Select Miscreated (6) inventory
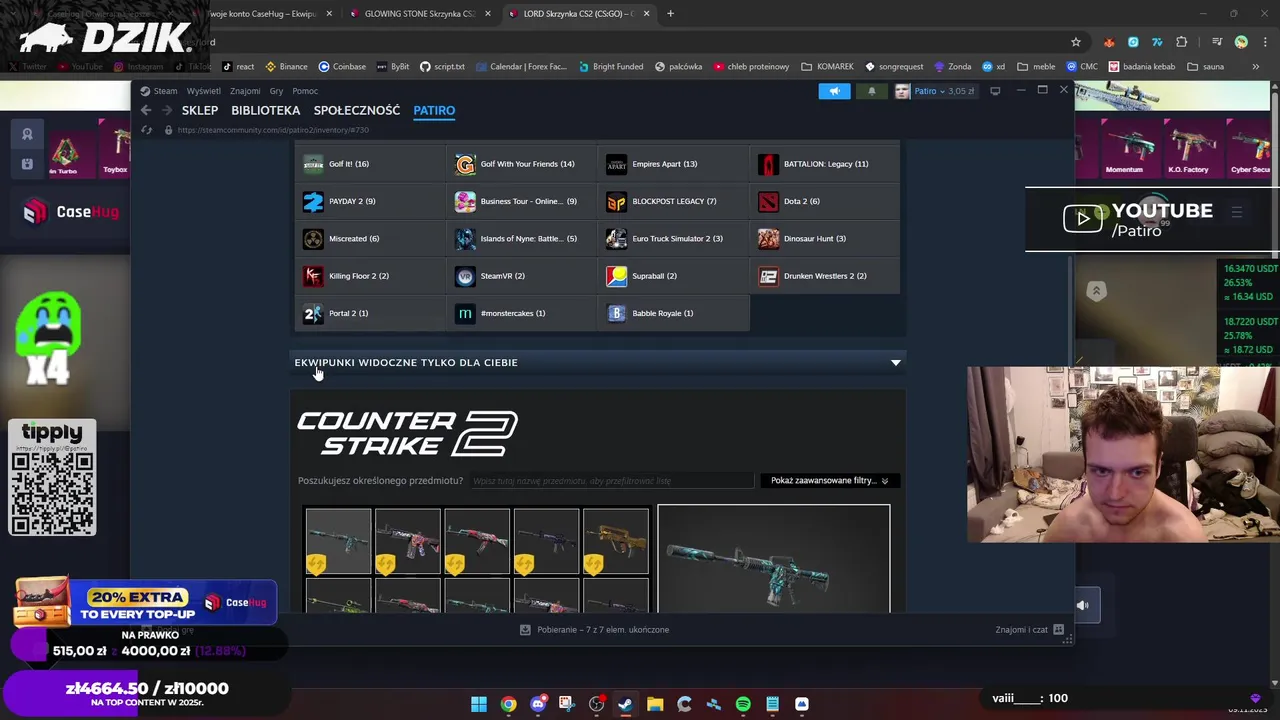This screenshot has width=1280, height=720. 370,239
